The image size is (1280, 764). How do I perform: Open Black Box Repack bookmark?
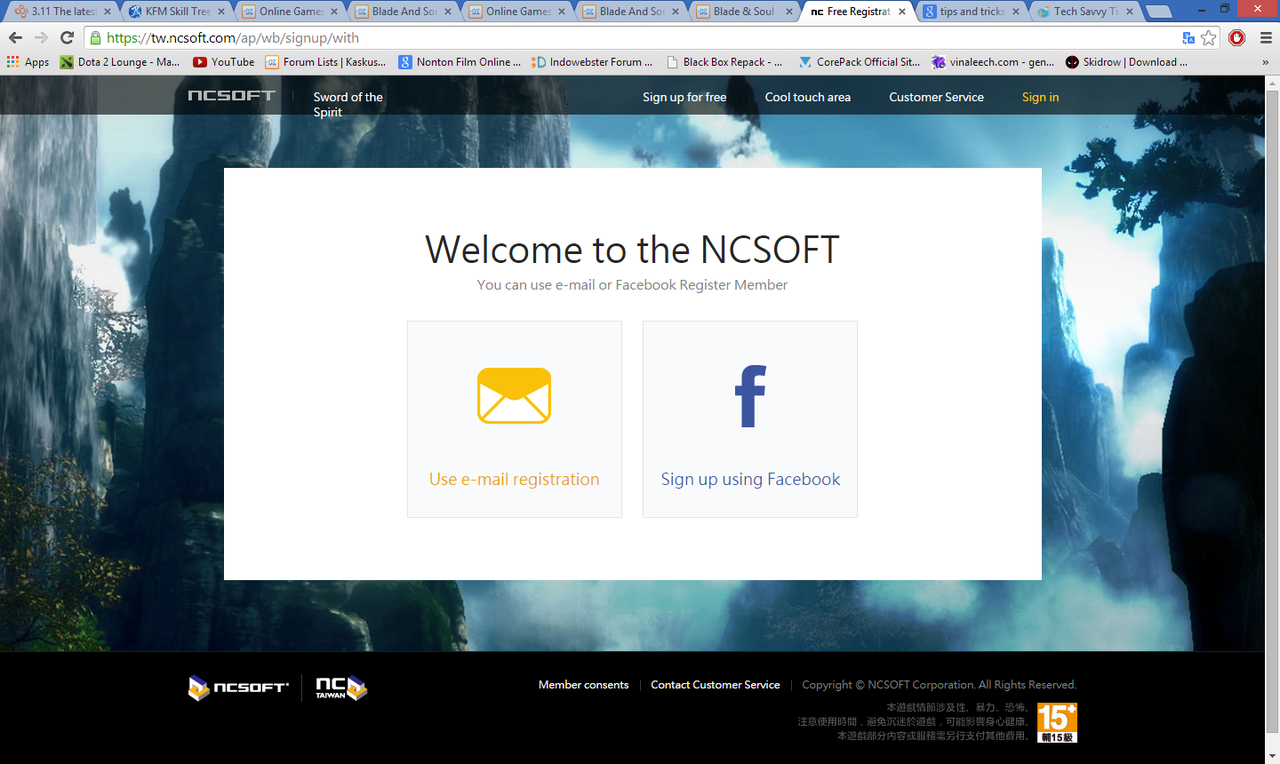pyautogui.click(x=725, y=62)
